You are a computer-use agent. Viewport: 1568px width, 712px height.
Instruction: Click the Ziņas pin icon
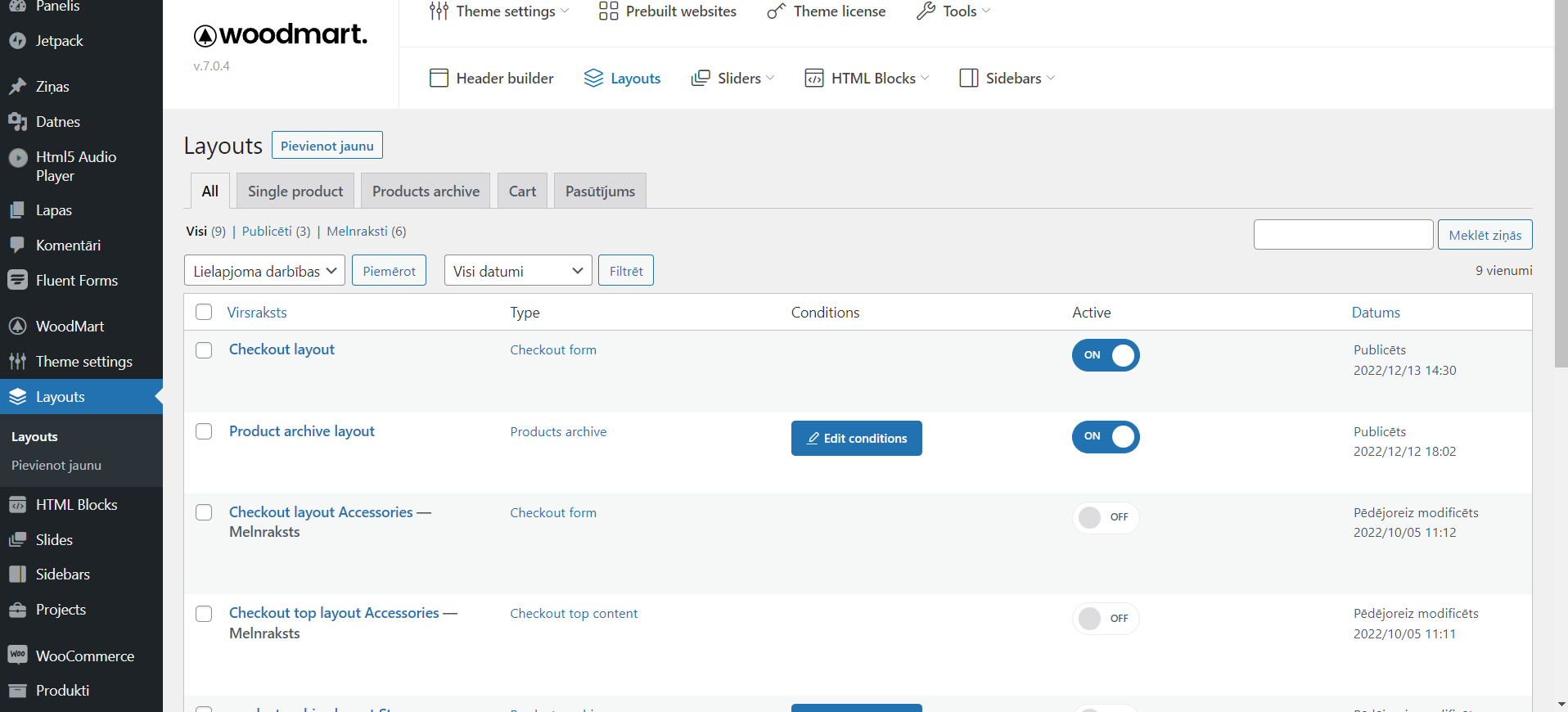coord(17,87)
